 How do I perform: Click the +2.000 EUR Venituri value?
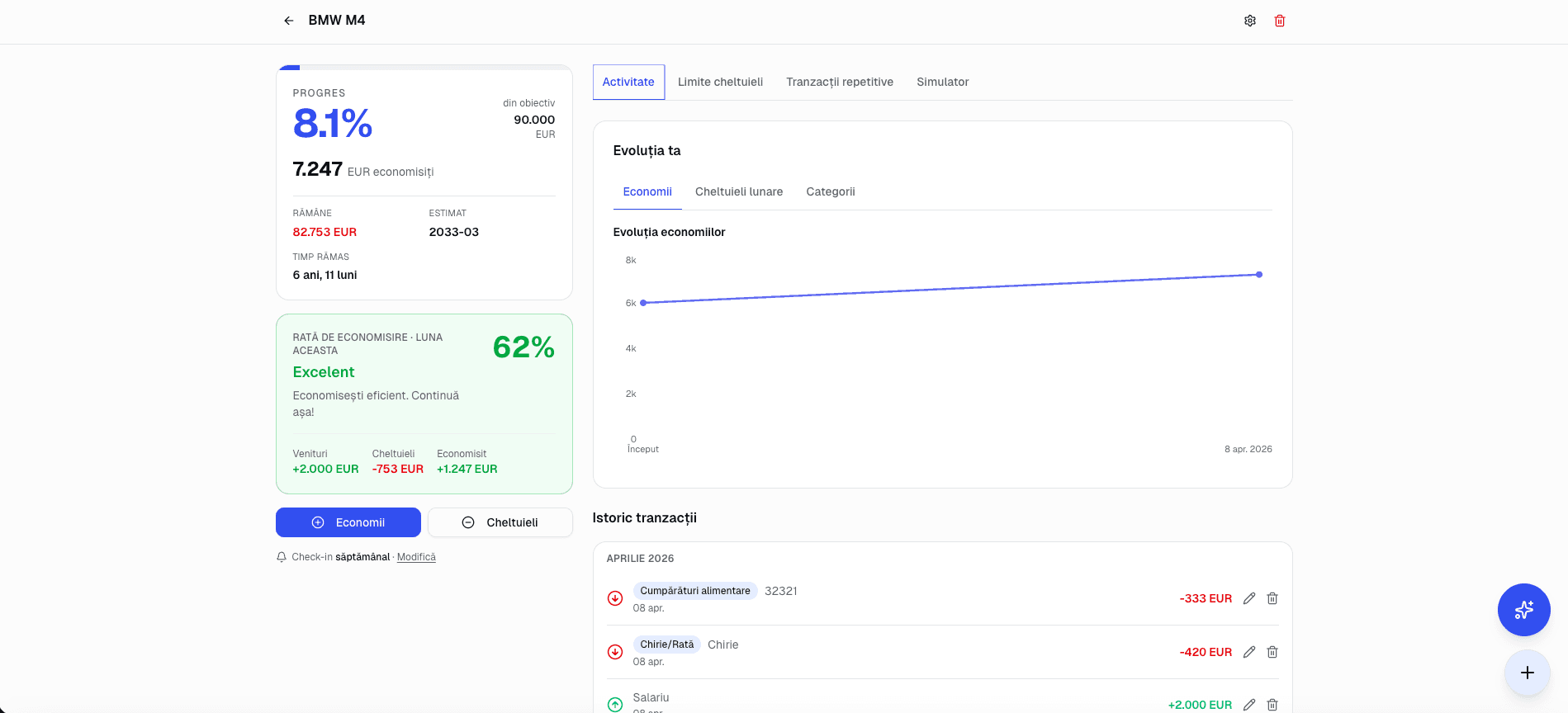tap(326, 469)
